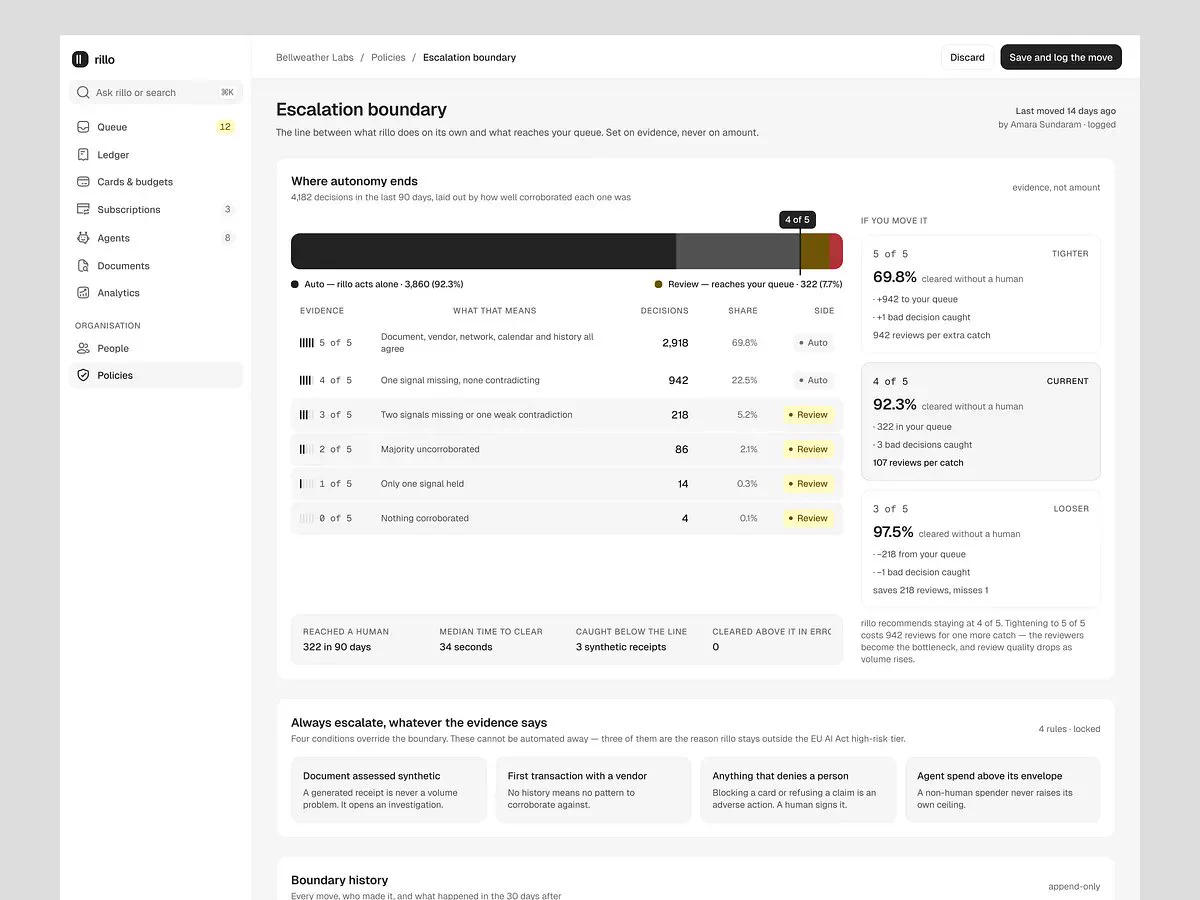Open the Queue page
This screenshot has width=1200, height=900.
click(x=155, y=127)
